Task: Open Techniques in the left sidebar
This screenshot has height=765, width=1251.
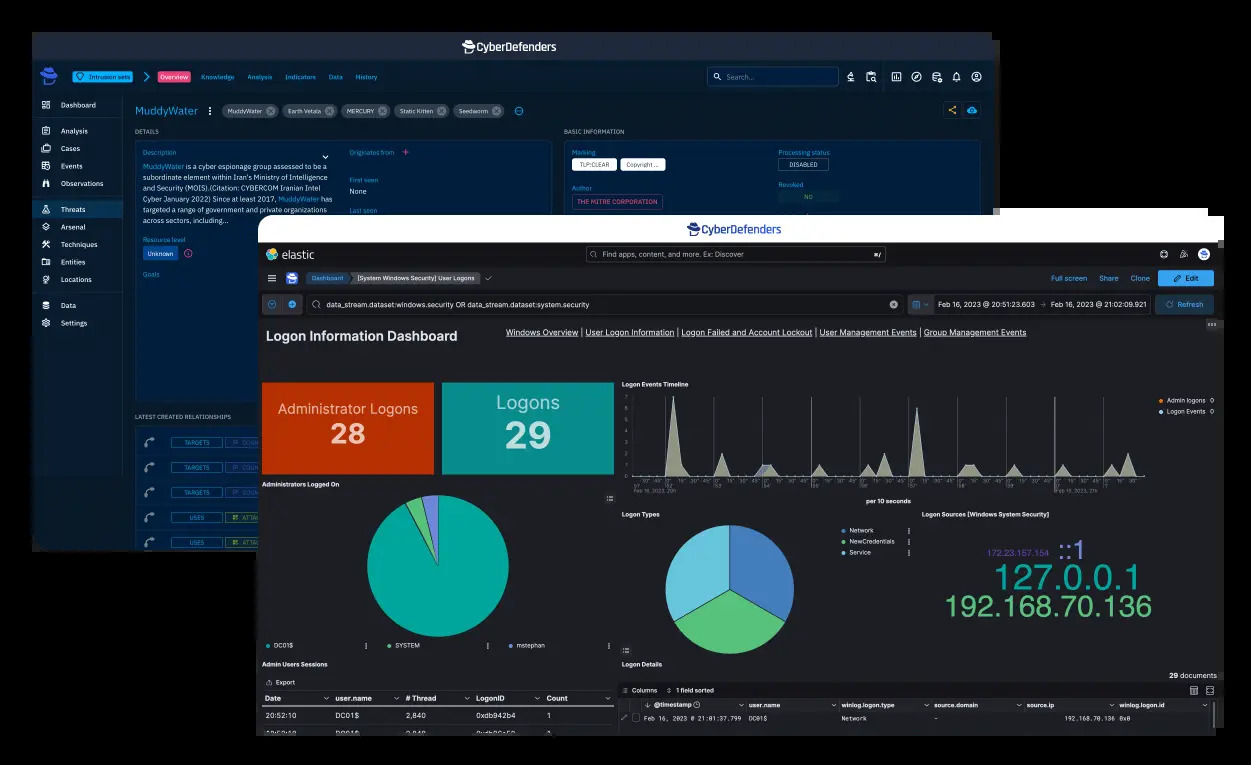Action: coord(79,245)
